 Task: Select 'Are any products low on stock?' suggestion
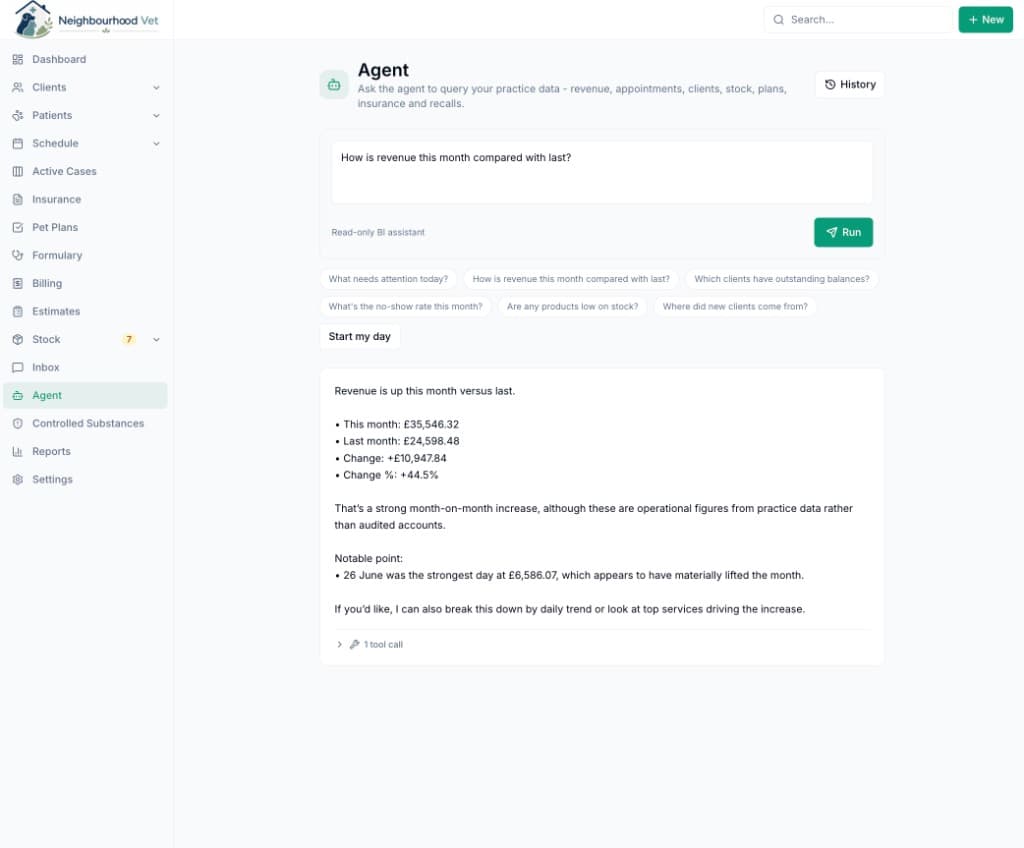(573, 306)
